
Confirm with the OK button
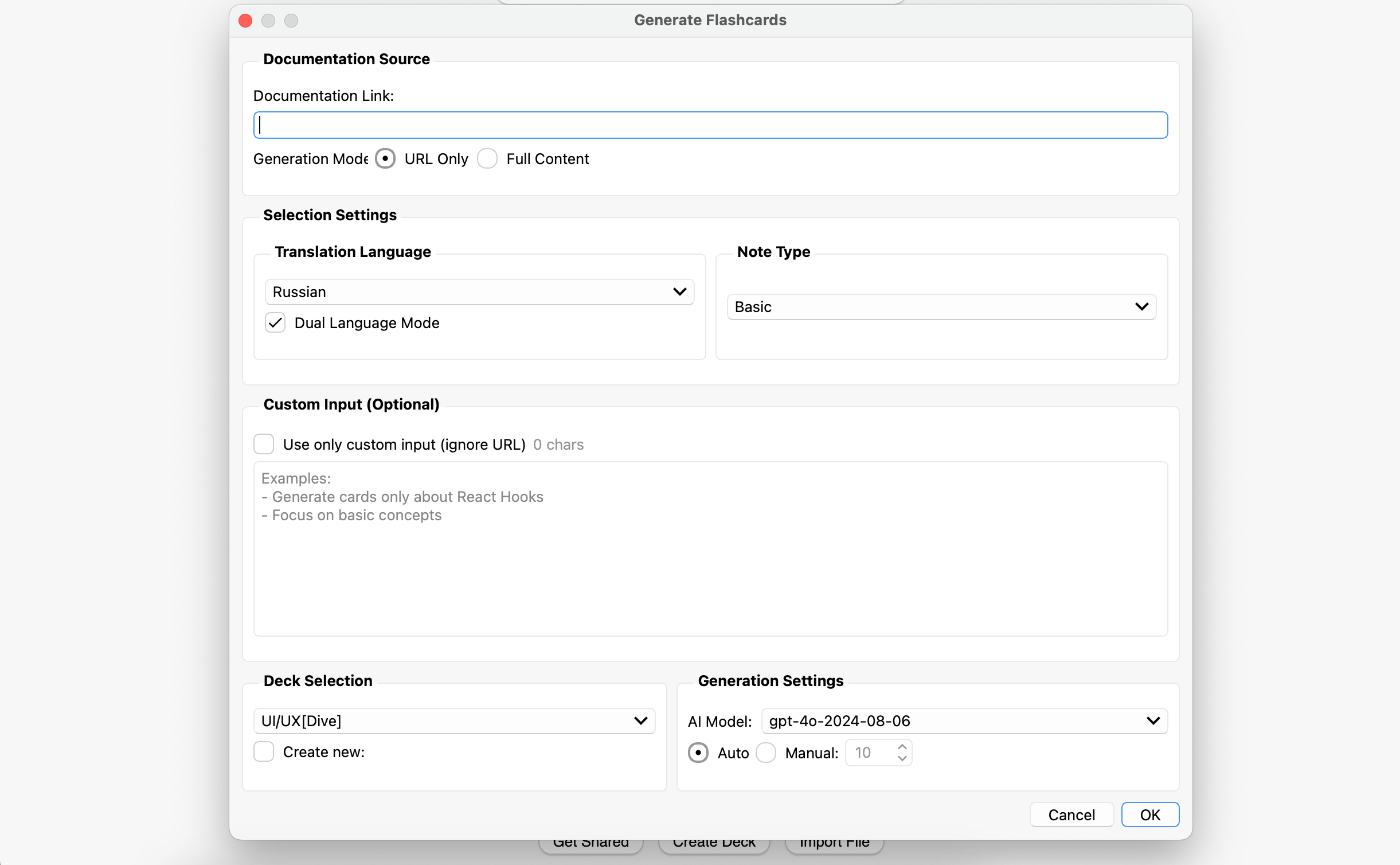tap(1149, 815)
